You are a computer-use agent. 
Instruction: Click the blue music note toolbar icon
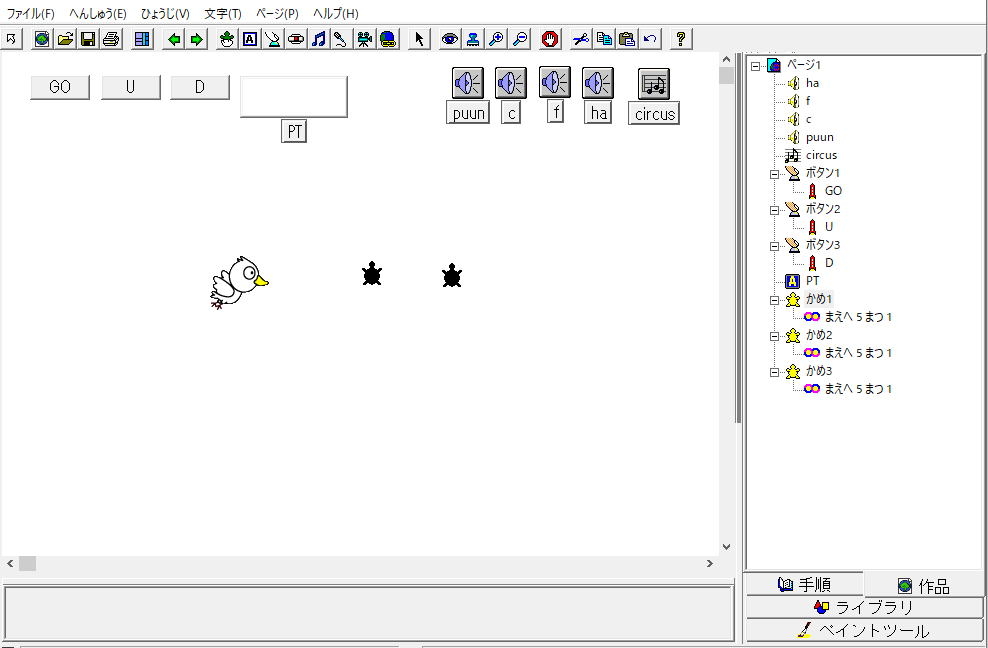coord(319,39)
